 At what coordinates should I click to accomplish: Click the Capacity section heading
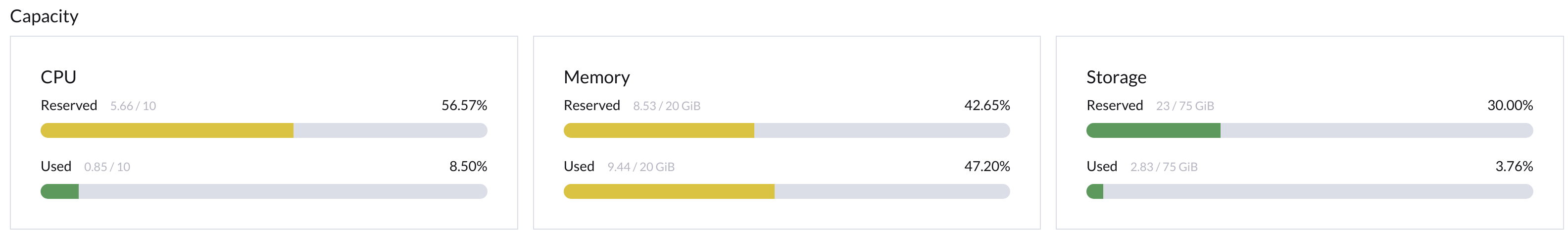(44, 16)
